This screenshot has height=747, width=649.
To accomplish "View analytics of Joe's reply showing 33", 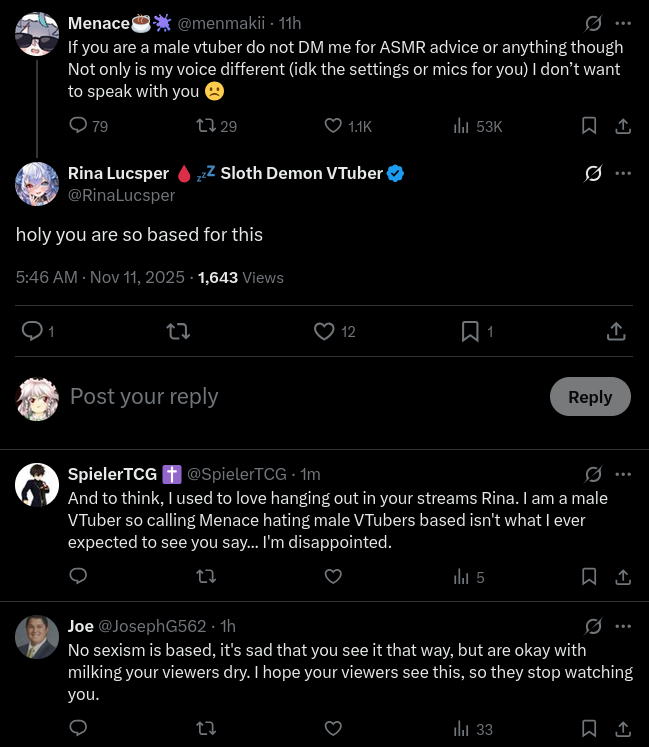I will pyautogui.click(x=473, y=729).
